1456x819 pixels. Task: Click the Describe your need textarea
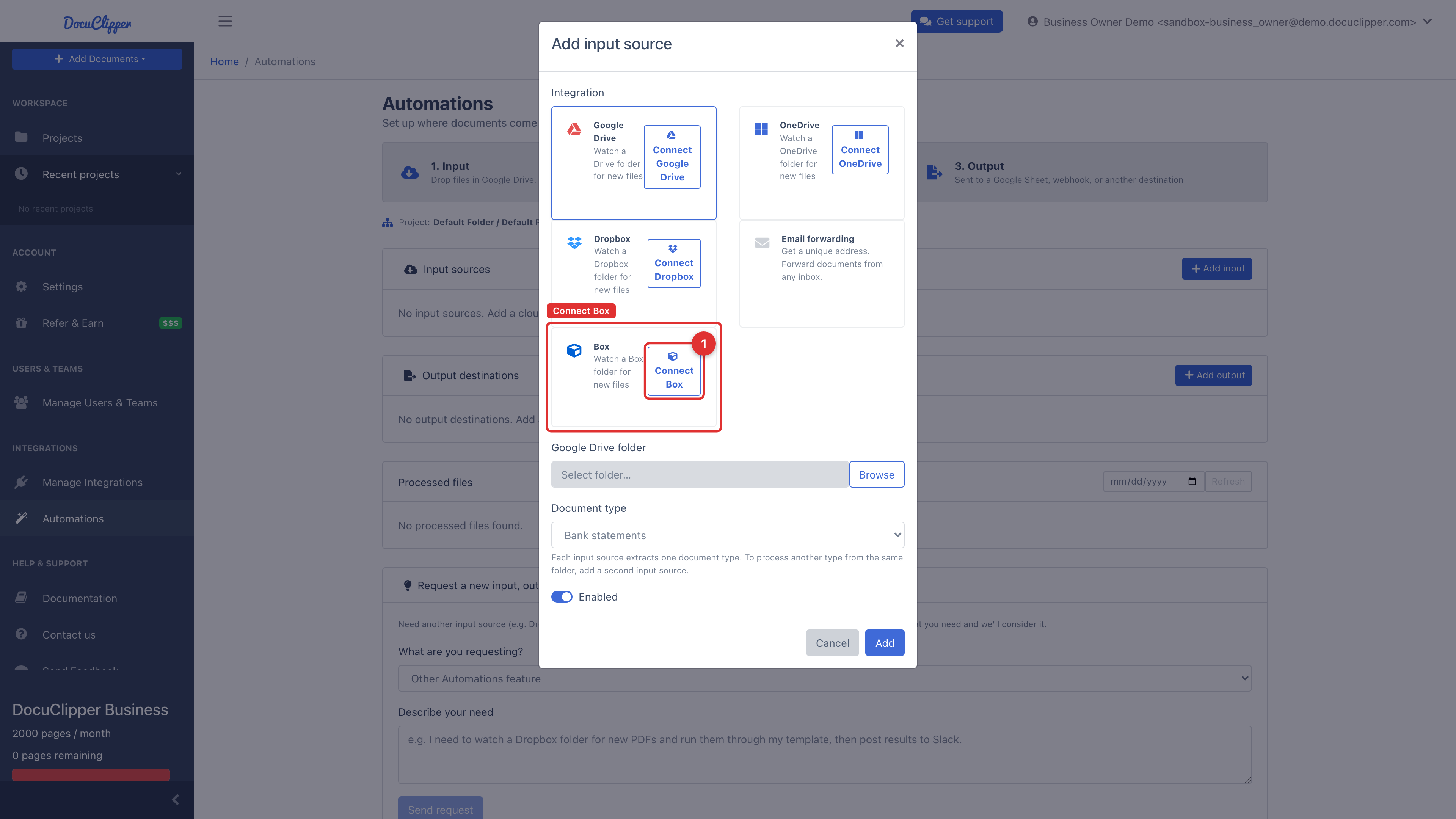825,755
